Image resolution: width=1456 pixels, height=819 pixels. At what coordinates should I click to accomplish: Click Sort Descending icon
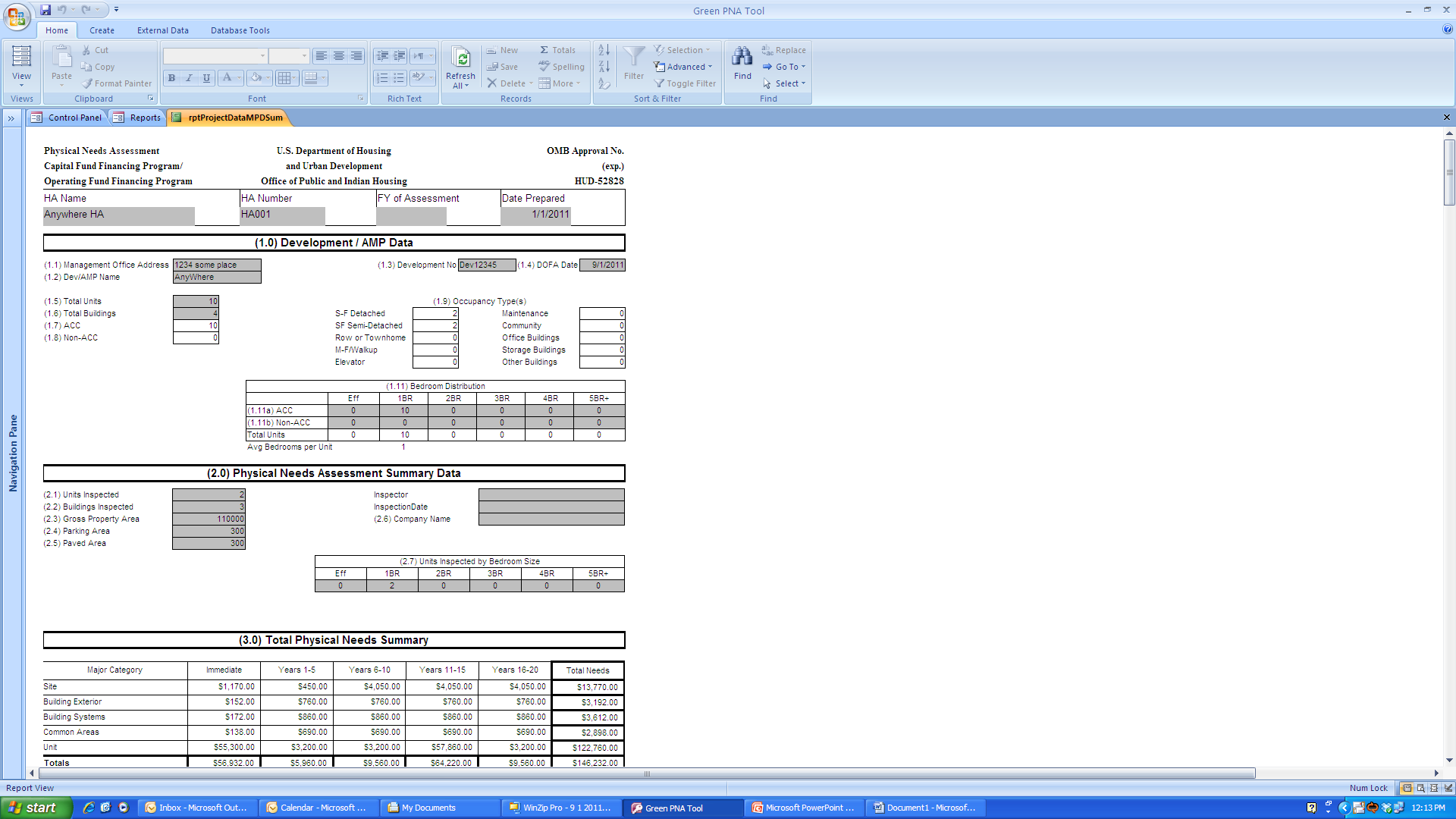[604, 67]
